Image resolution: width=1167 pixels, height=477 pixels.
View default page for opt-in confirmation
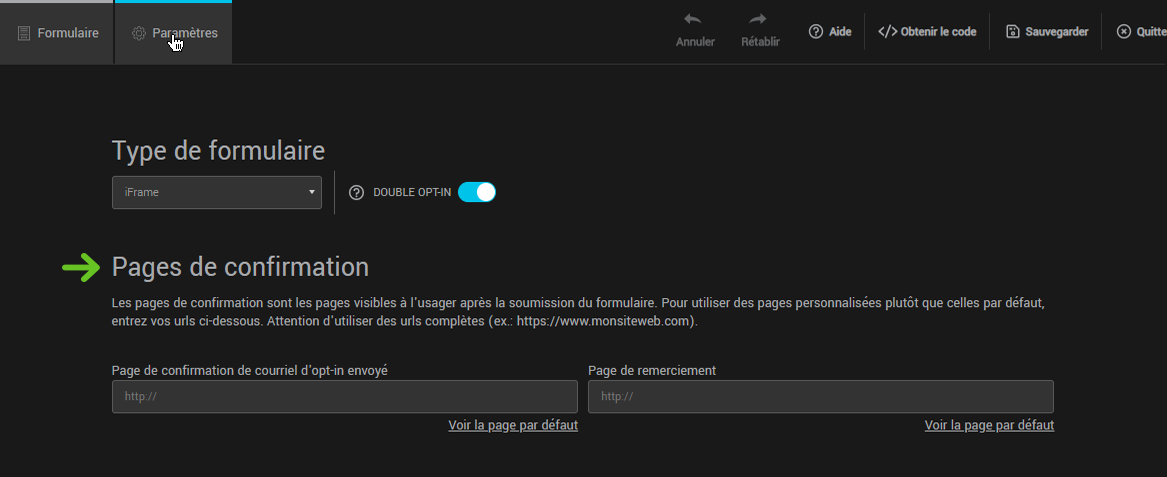(513, 425)
